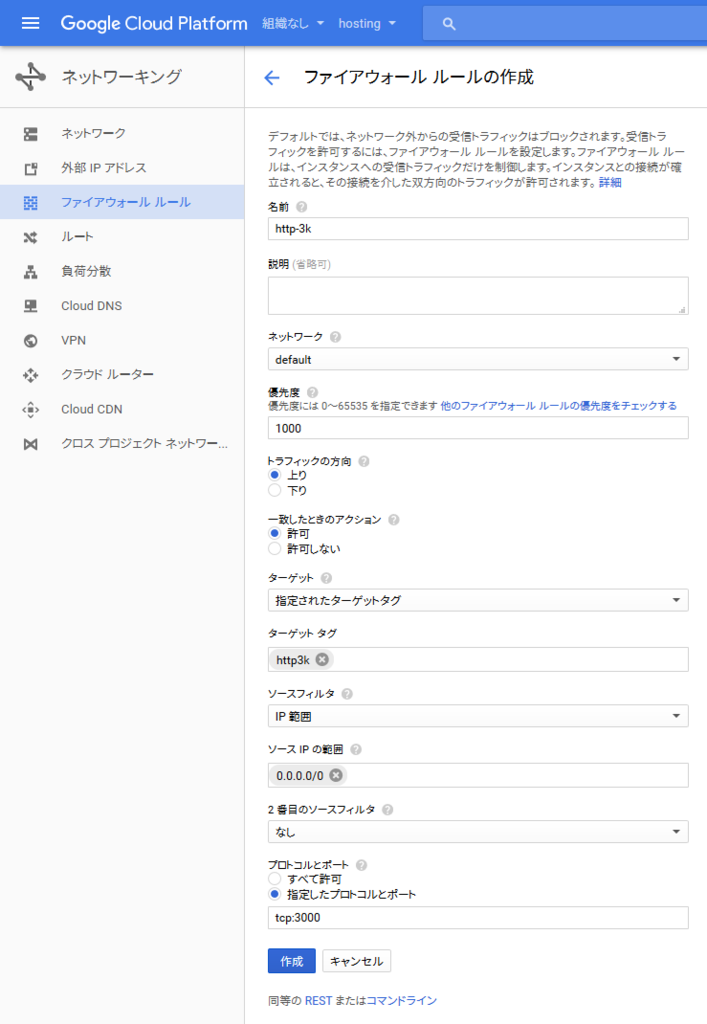The width and height of the screenshot is (707, 1024).
Task: Click the search magnifier icon
Action: coord(448,24)
